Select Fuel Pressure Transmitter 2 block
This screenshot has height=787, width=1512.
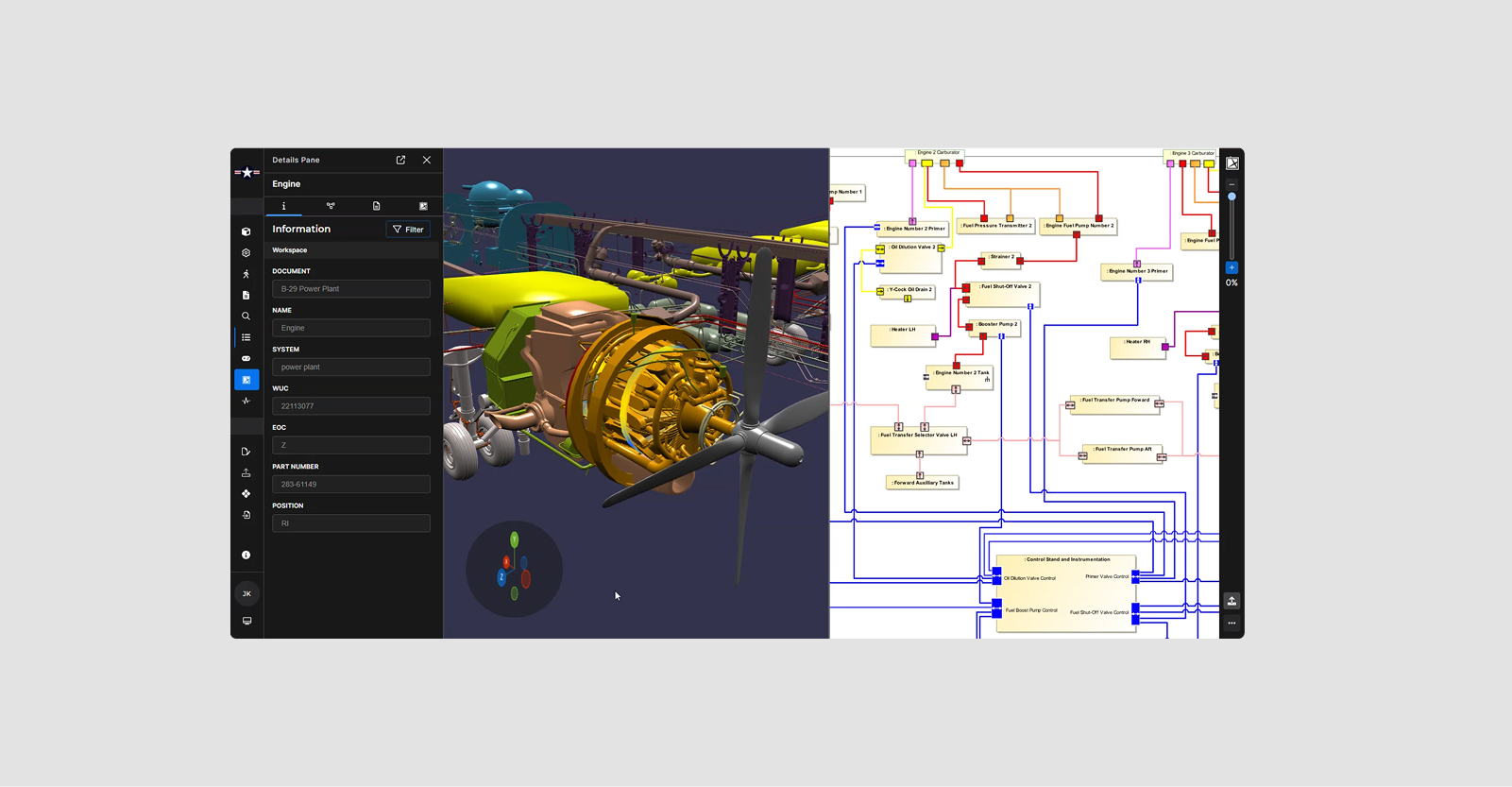pyautogui.click(x=996, y=227)
